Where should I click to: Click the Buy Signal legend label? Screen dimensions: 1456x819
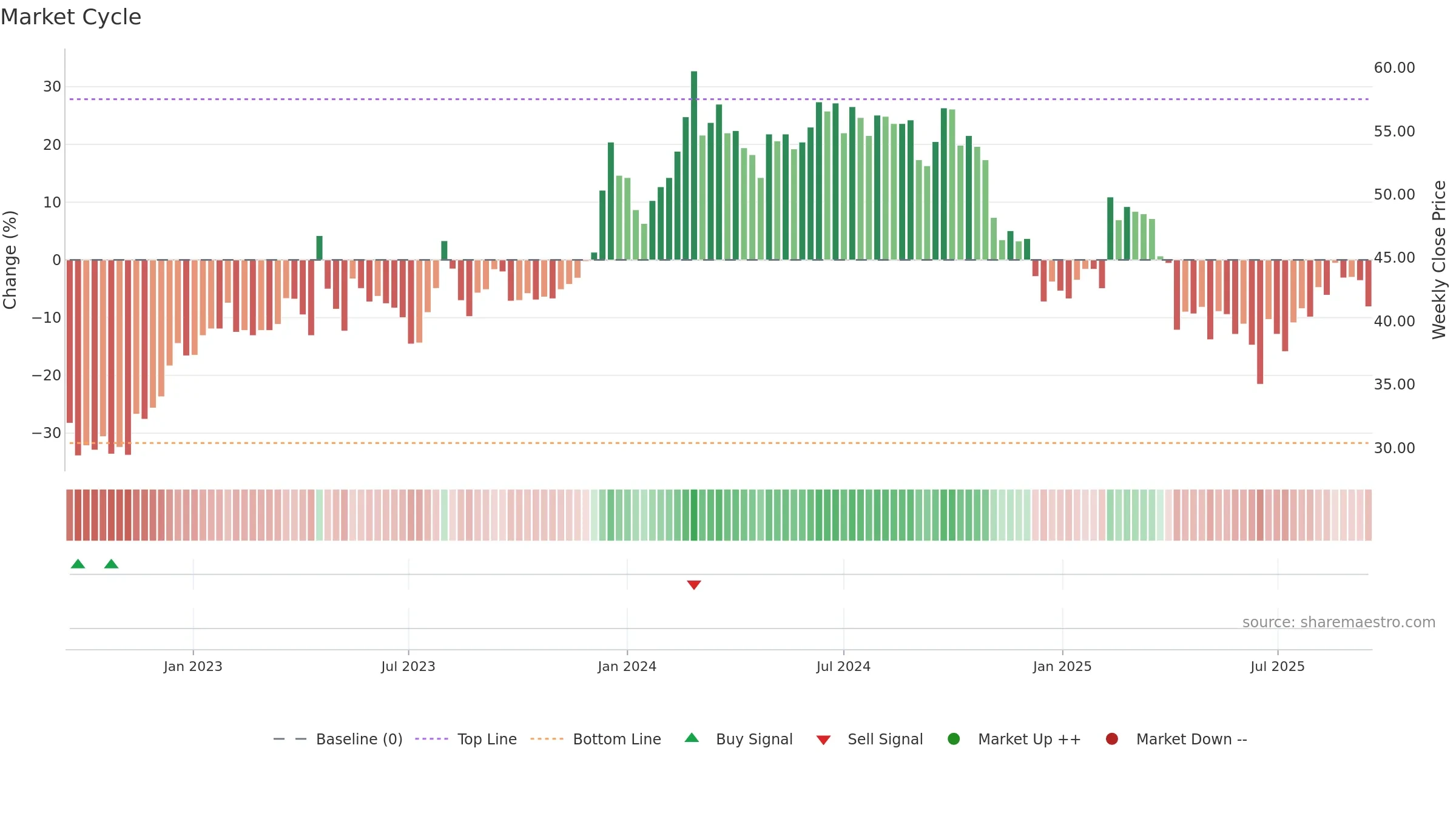754,739
